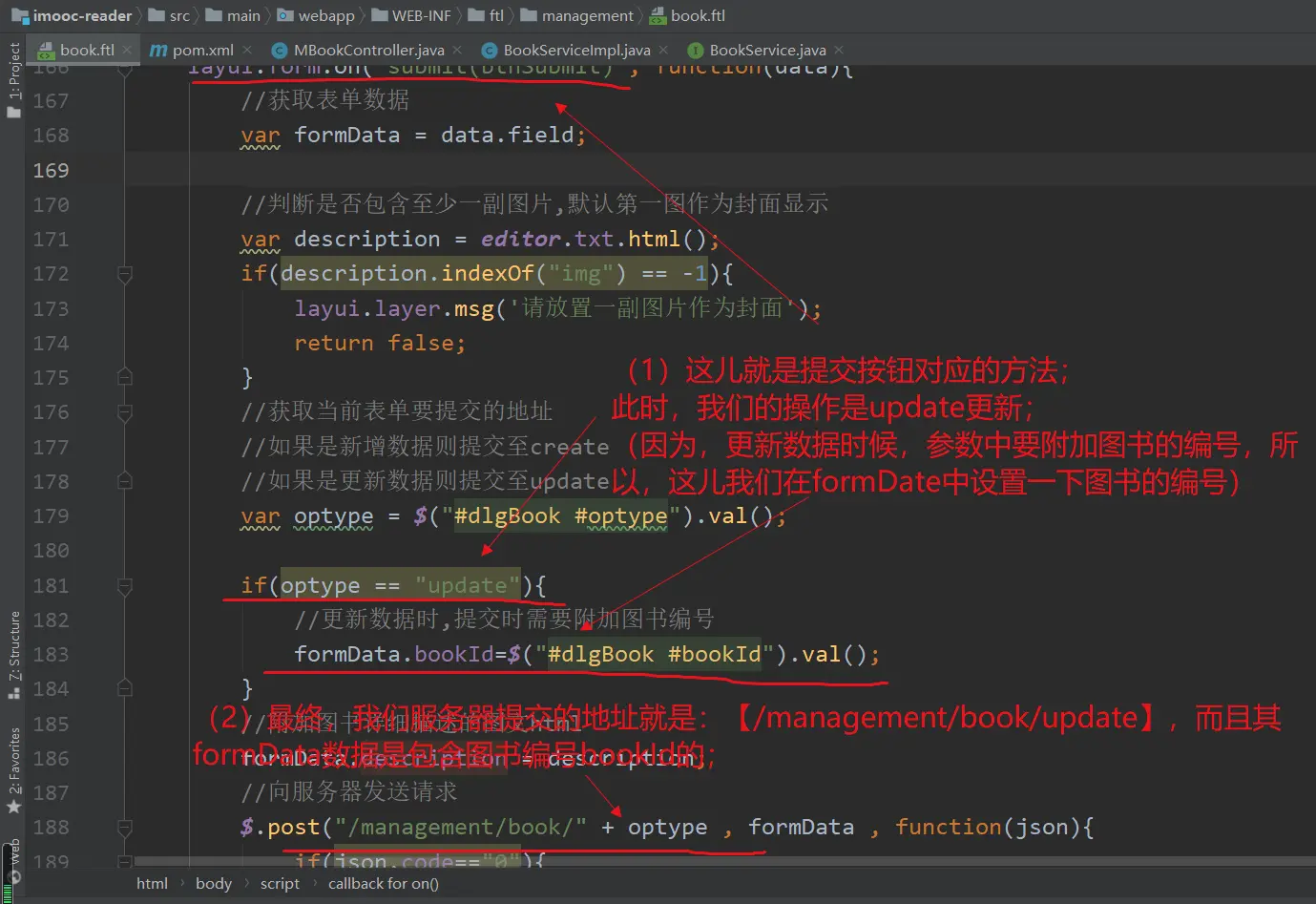Close the BookServiceImpl.java tab
This screenshot has height=904, width=1316.
[663, 50]
